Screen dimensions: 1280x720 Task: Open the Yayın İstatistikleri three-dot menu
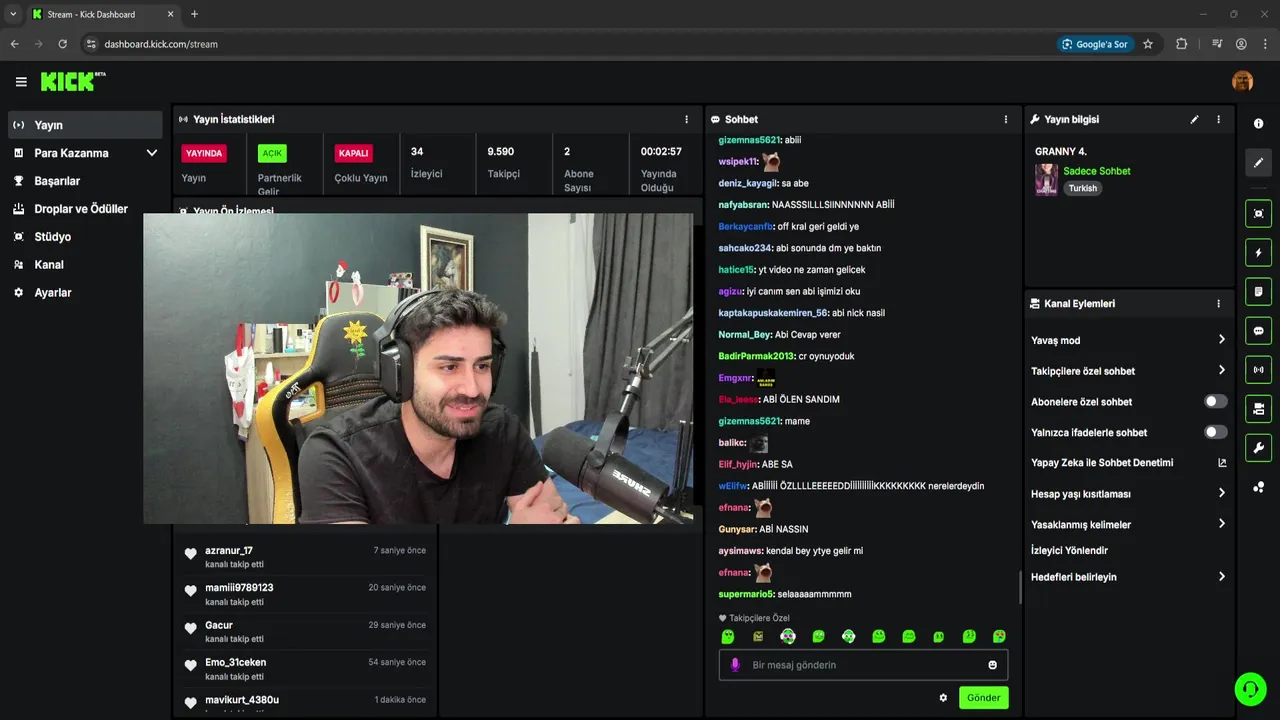coord(686,119)
